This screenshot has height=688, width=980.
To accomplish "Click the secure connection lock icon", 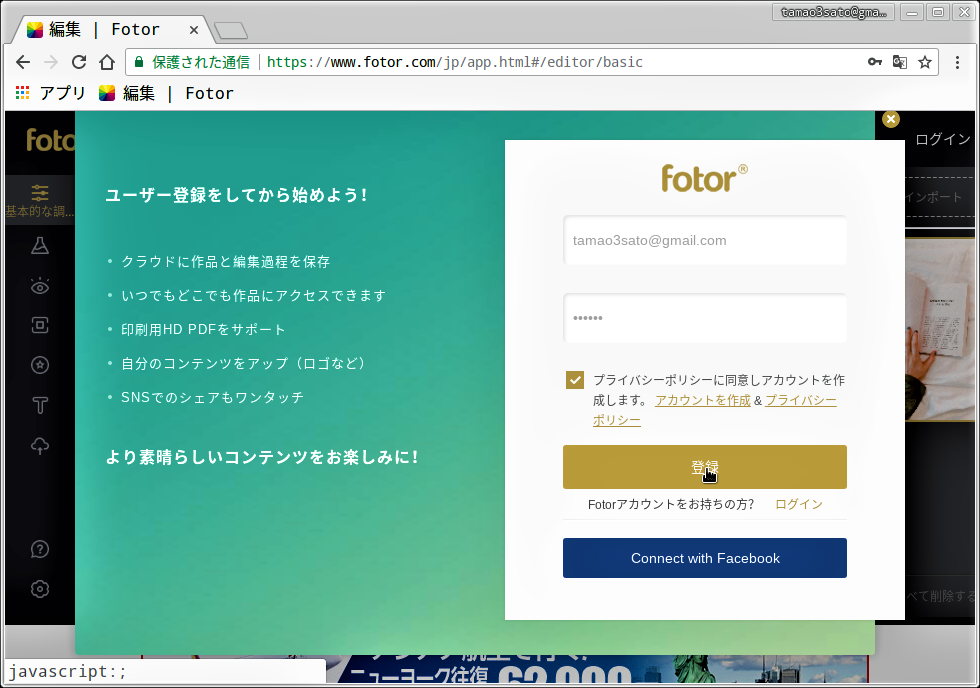I will [x=139, y=62].
